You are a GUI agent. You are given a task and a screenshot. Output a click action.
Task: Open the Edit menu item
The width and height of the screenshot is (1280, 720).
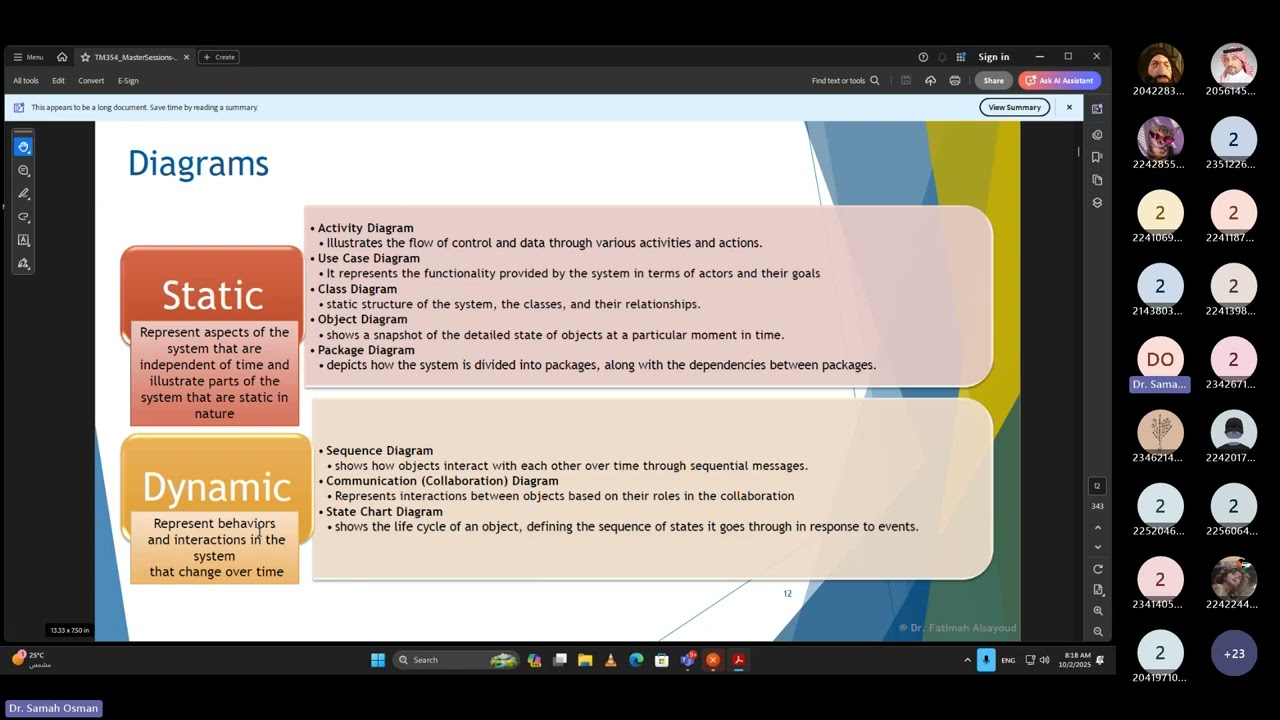(58, 81)
